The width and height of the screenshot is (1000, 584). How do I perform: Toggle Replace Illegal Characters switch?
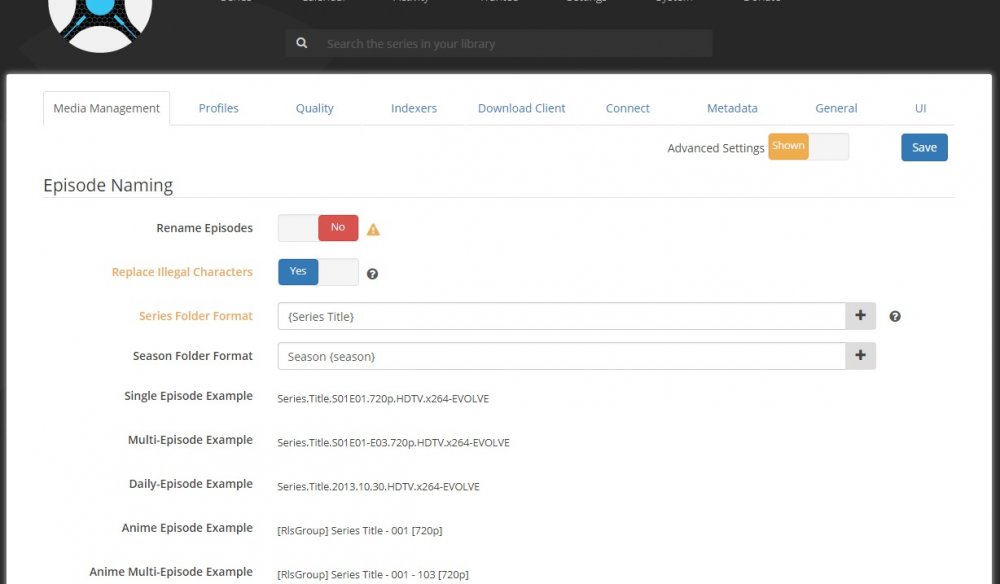point(318,272)
